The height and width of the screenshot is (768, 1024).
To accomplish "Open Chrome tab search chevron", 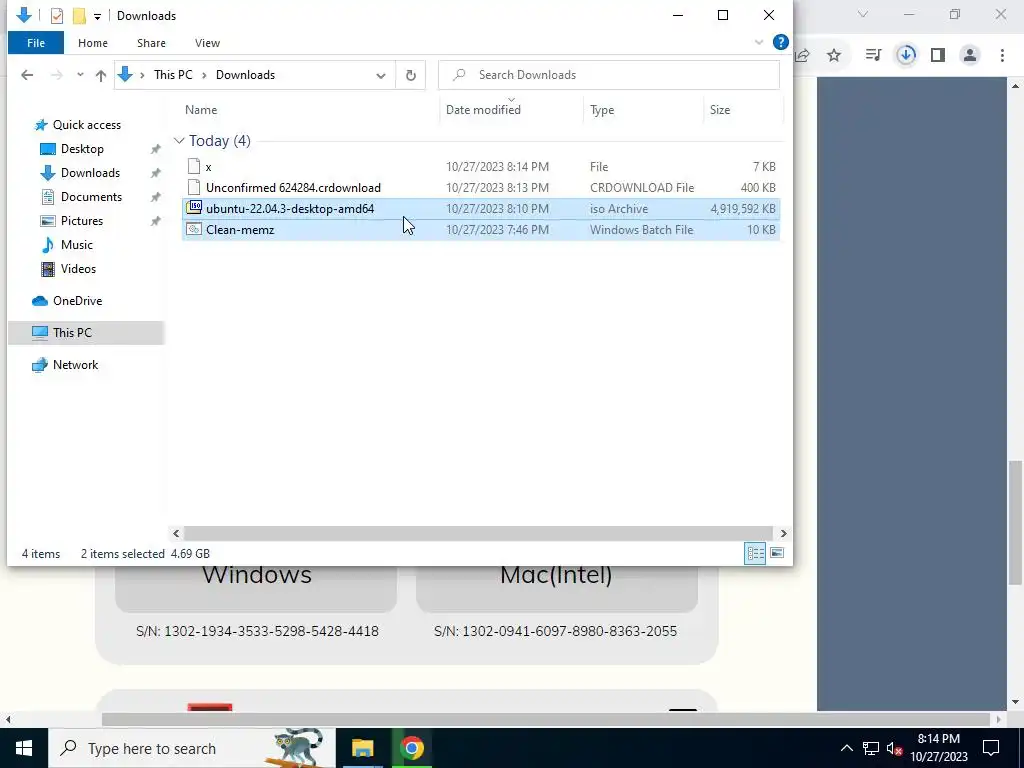I will 863,14.
